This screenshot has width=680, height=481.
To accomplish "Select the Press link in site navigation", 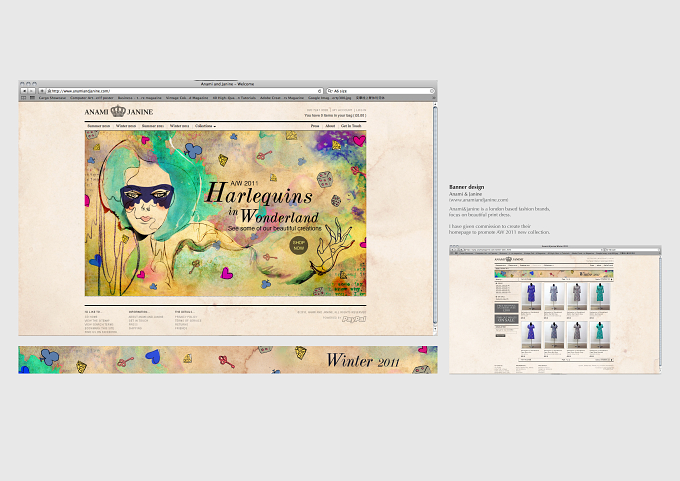I will (315, 126).
